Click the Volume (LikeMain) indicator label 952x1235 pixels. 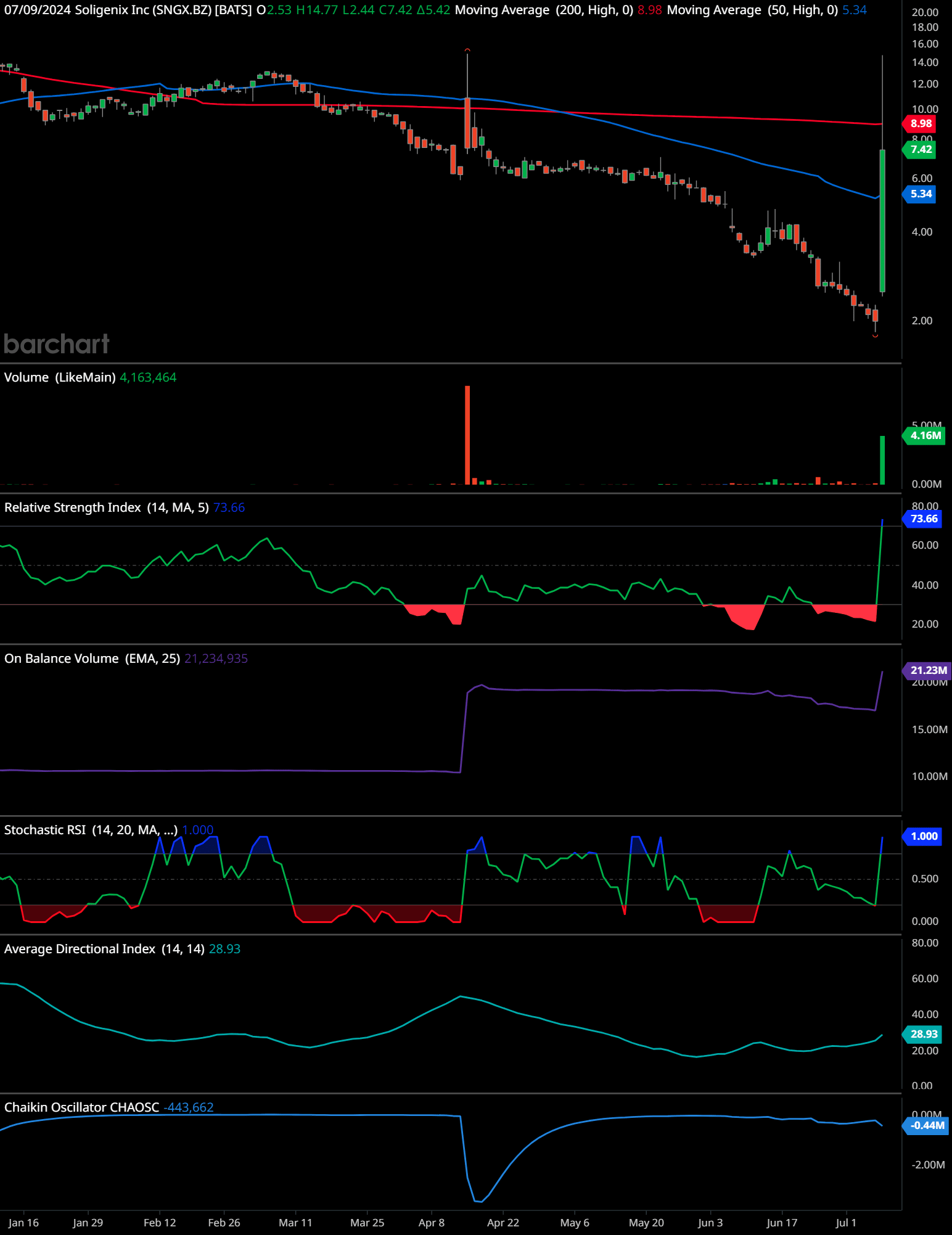click(60, 377)
